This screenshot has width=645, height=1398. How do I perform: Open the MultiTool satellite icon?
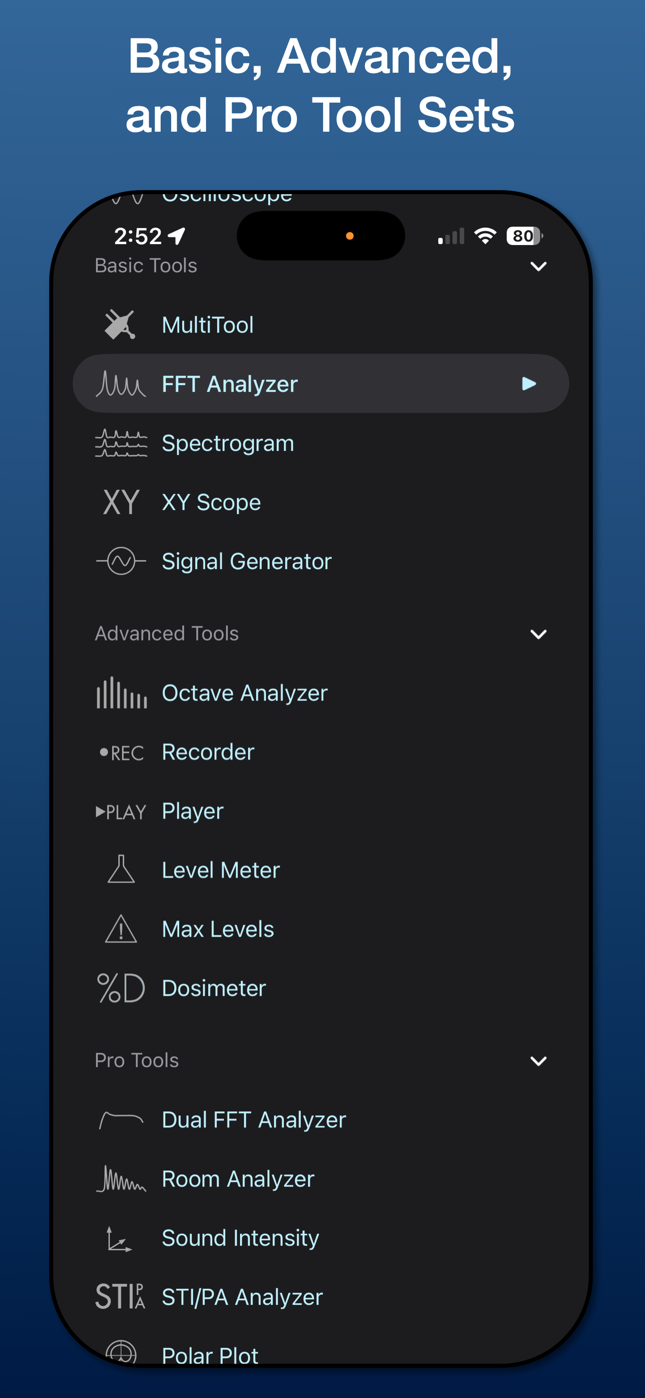coord(120,325)
